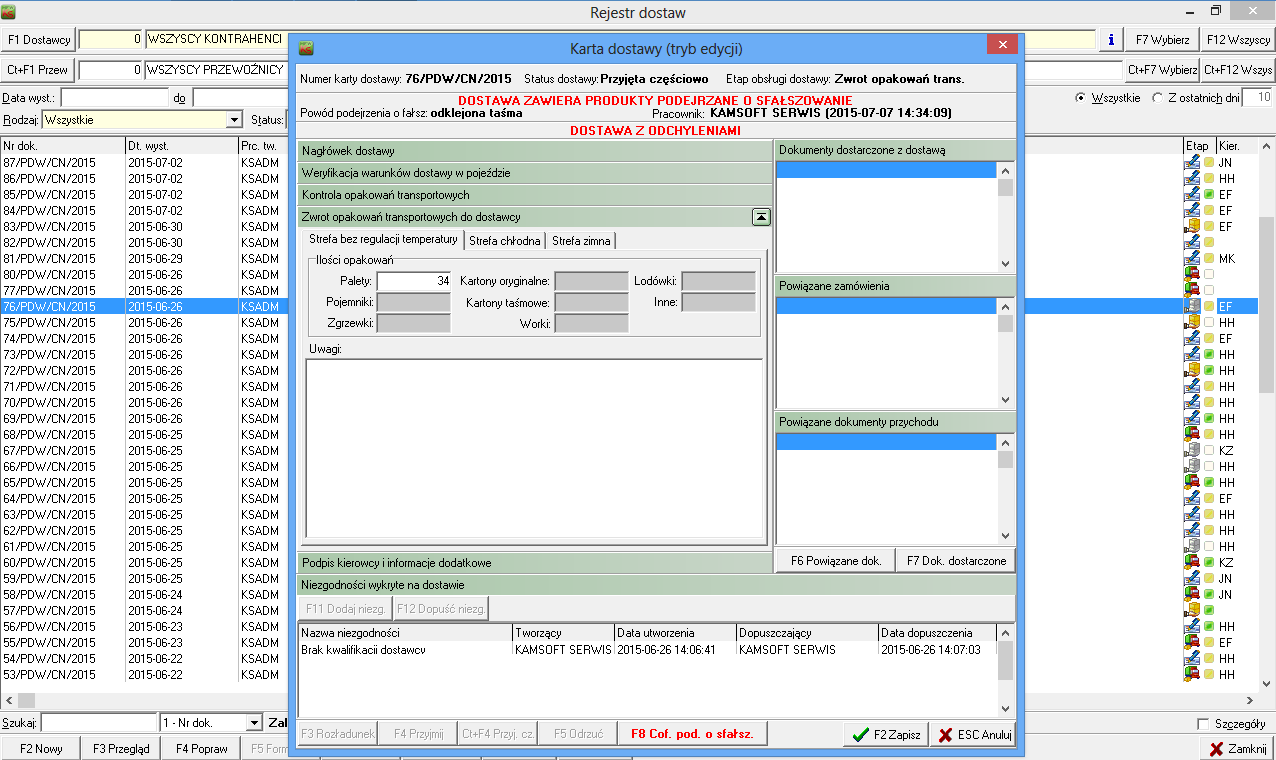
Task: Enable the Szczegóły checkbox
Action: tap(1203, 724)
